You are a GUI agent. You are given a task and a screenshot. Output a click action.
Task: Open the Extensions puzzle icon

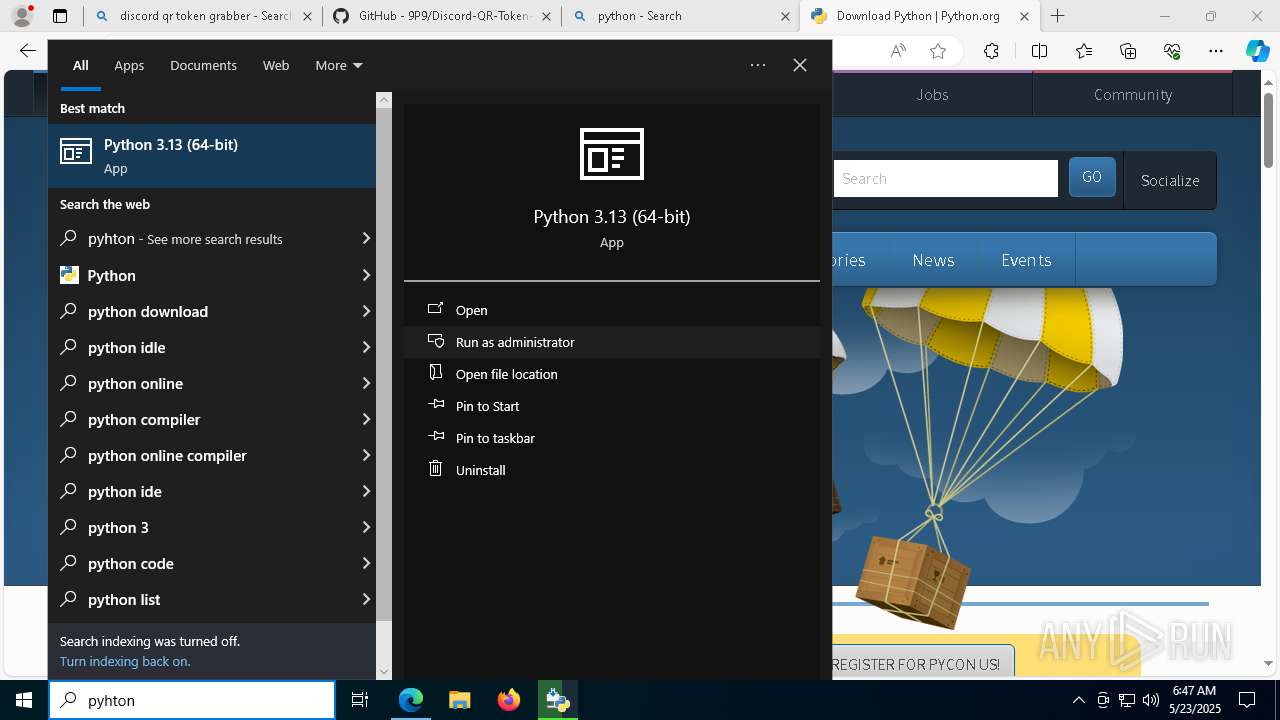coord(991,51)
